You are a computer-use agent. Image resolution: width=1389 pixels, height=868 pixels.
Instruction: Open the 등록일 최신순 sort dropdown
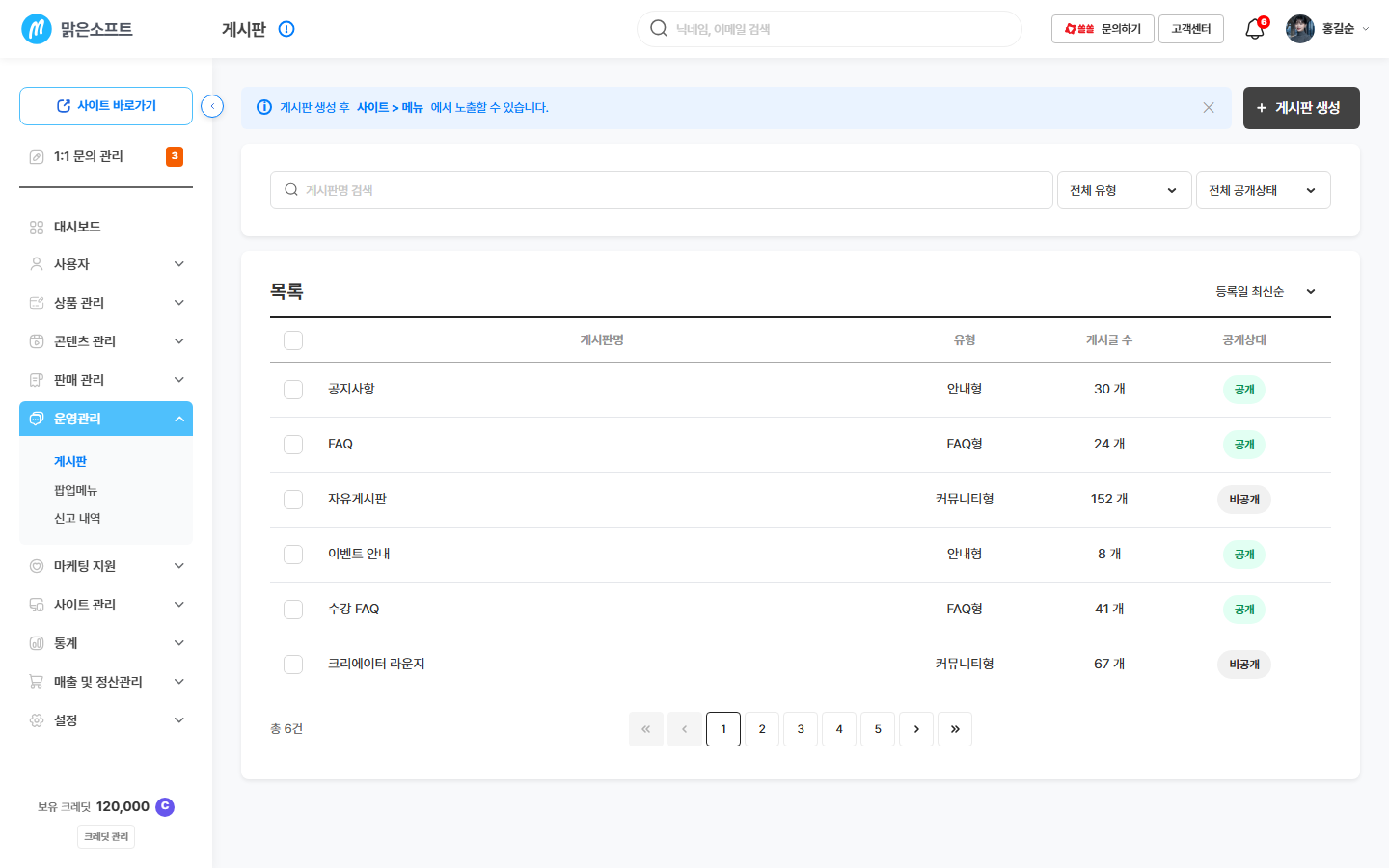1266,291
